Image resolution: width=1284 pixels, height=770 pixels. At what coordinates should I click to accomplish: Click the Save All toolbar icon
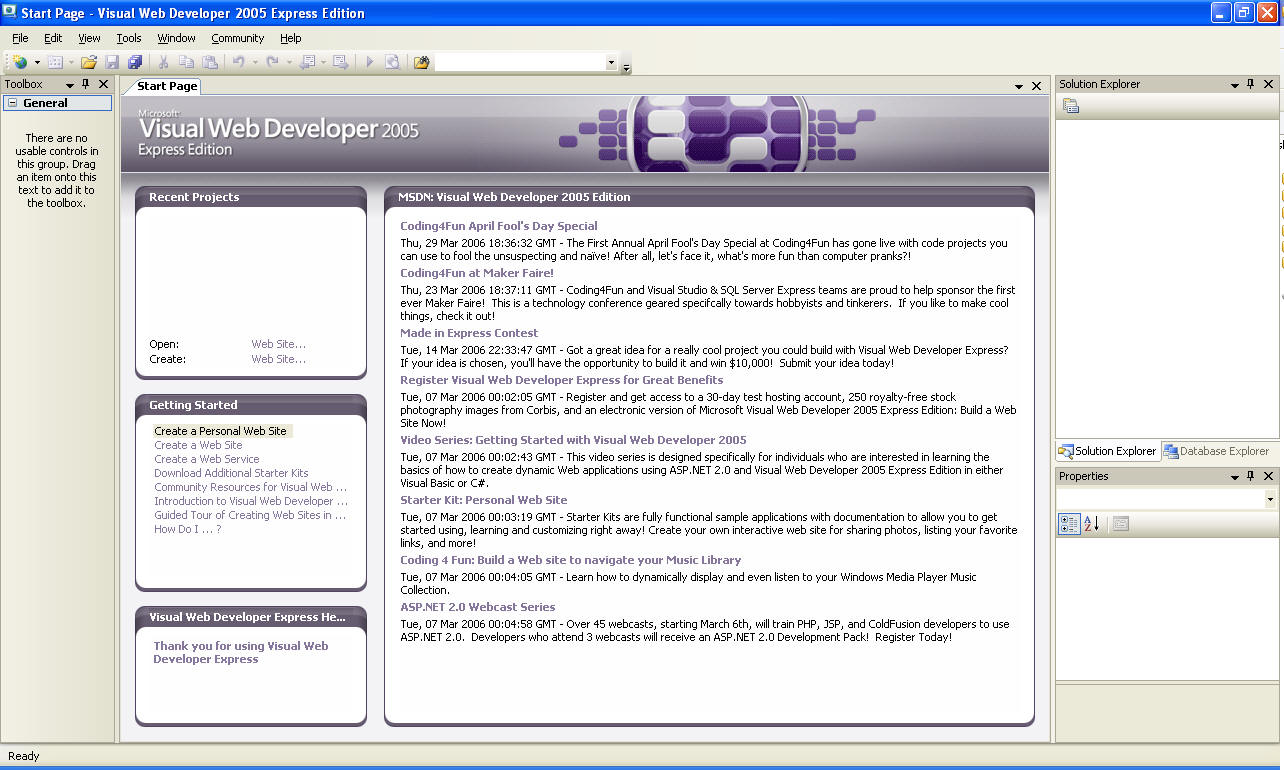tap(135, 62)
